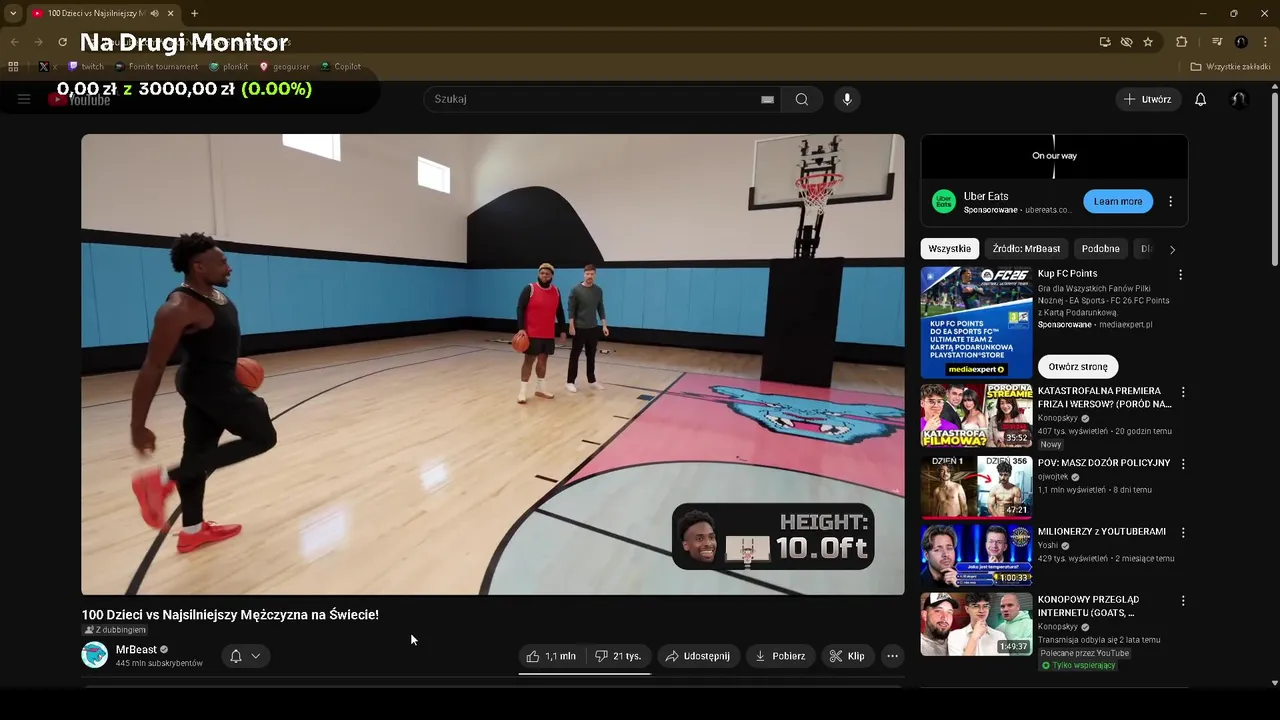Screen dimensions: 1280x720
Task: Start voice search with microphone
Action: [x=847, y=99]
